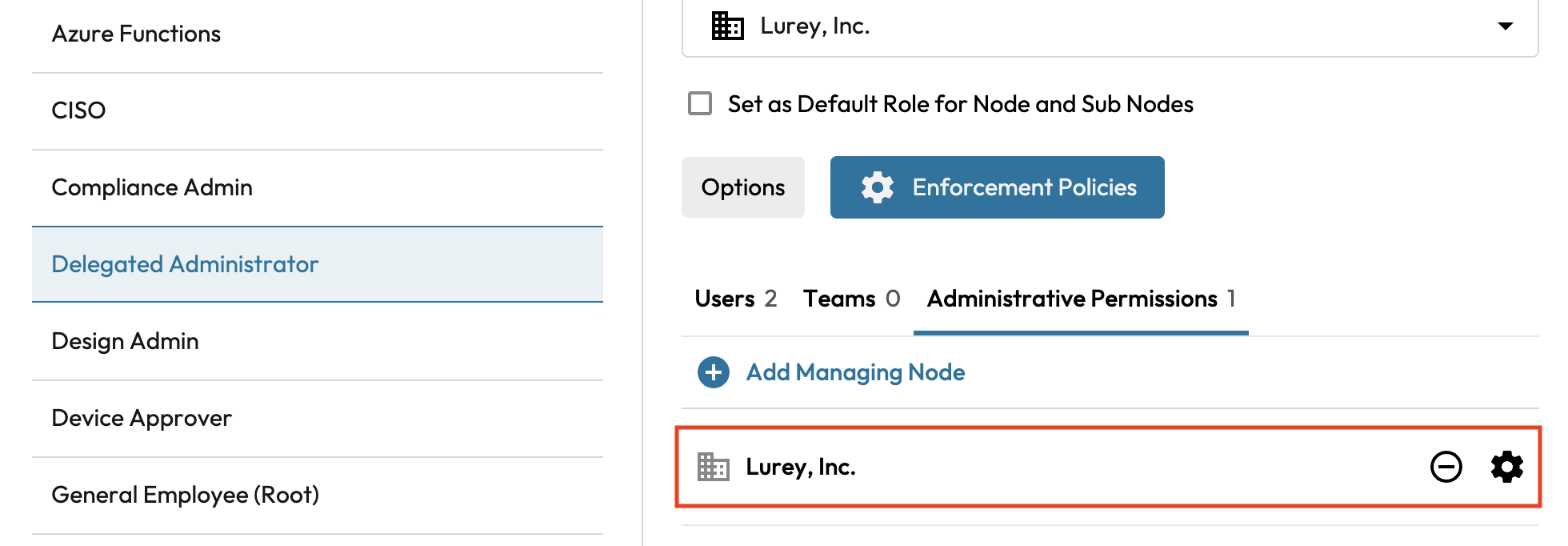Screen dimensions: 1568x546
Task: Expand the Lurey, Inc. node dropdown arrow
Action: 1505,26
